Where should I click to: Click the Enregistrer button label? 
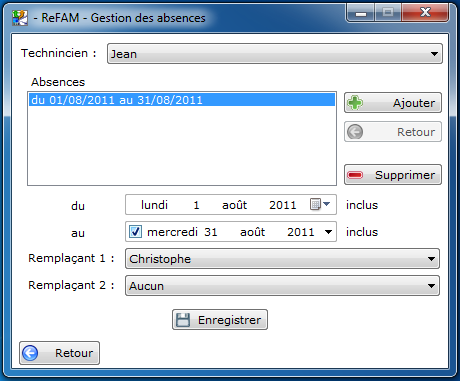(x=229, y=320)
